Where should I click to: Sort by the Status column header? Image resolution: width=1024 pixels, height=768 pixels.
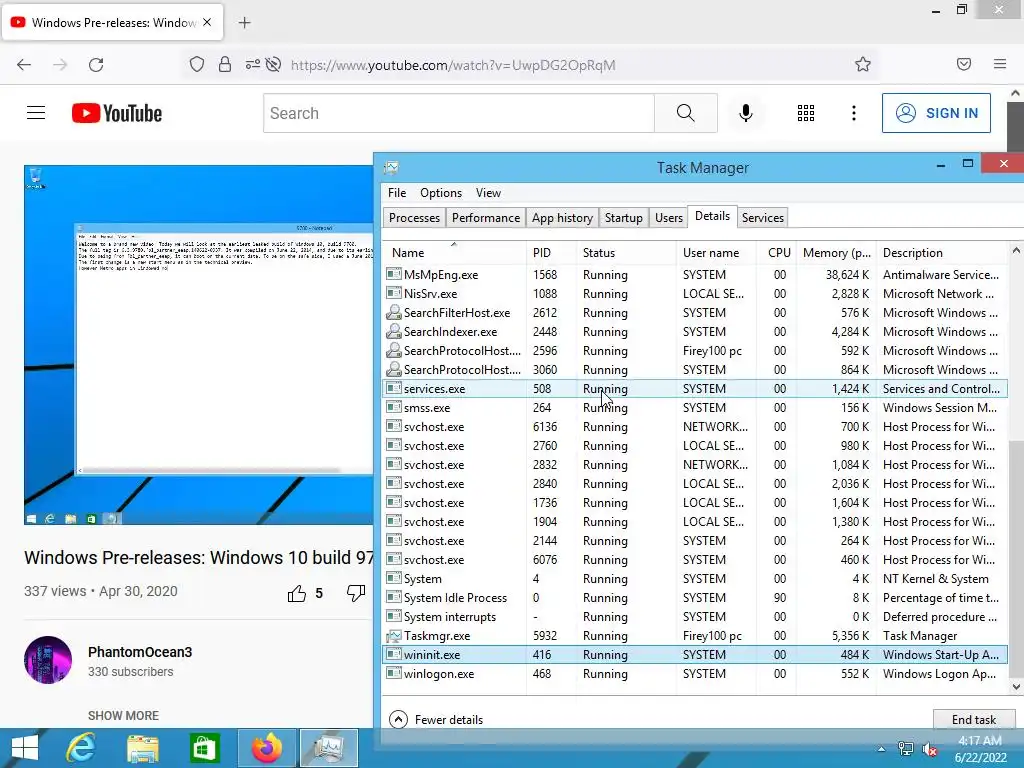point(627,253)
